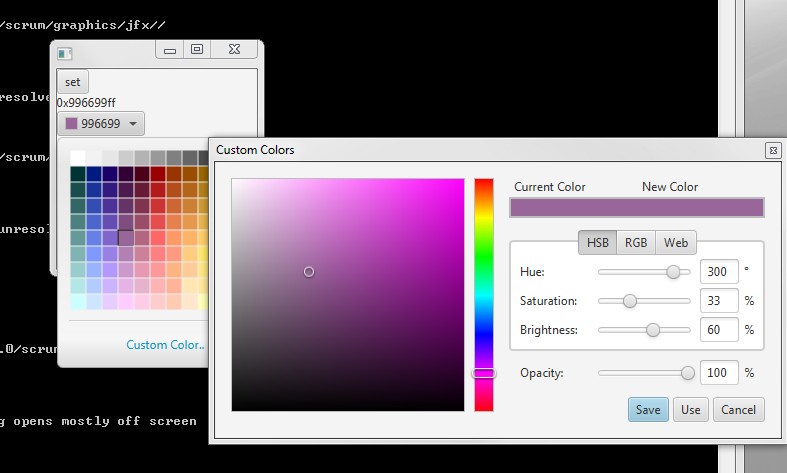Open the 996699 color picker dropdown
The image size is (787, 473).
(x=101, y=124)
